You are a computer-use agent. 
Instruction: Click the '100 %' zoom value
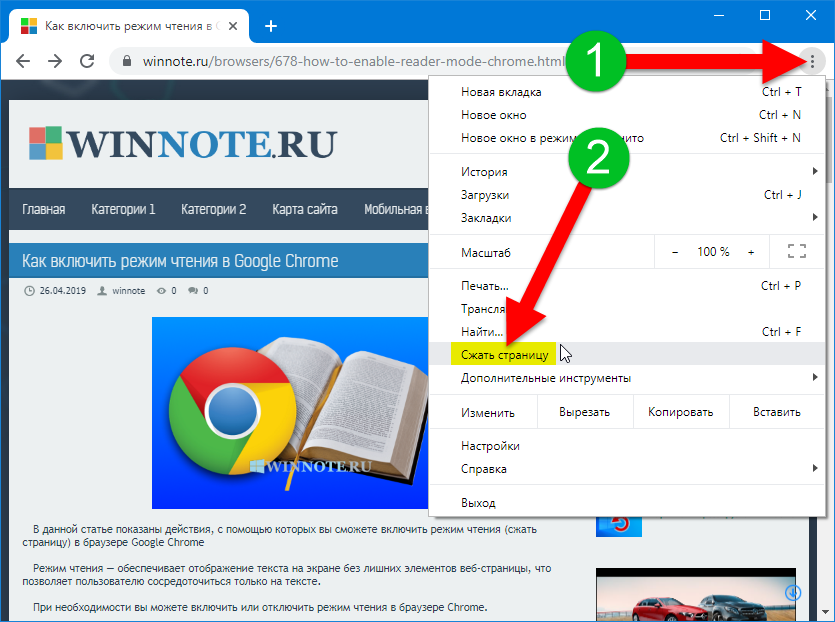point(713,252)
